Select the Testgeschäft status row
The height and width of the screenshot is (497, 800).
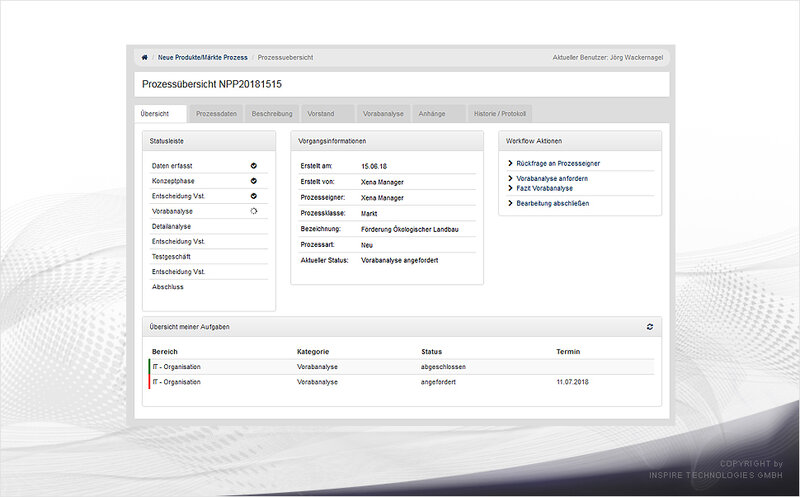tap(209, 257)
